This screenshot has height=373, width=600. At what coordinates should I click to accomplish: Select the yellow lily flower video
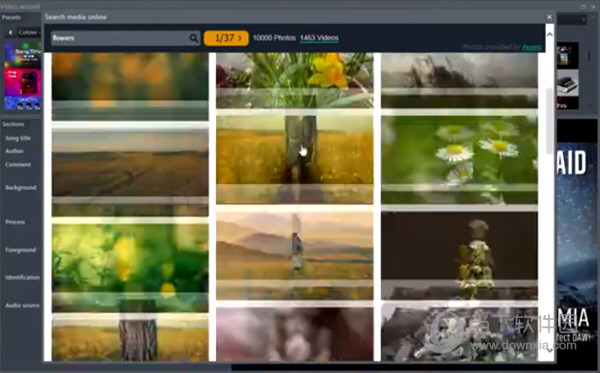pyautogui.click(x=294, y=80)
